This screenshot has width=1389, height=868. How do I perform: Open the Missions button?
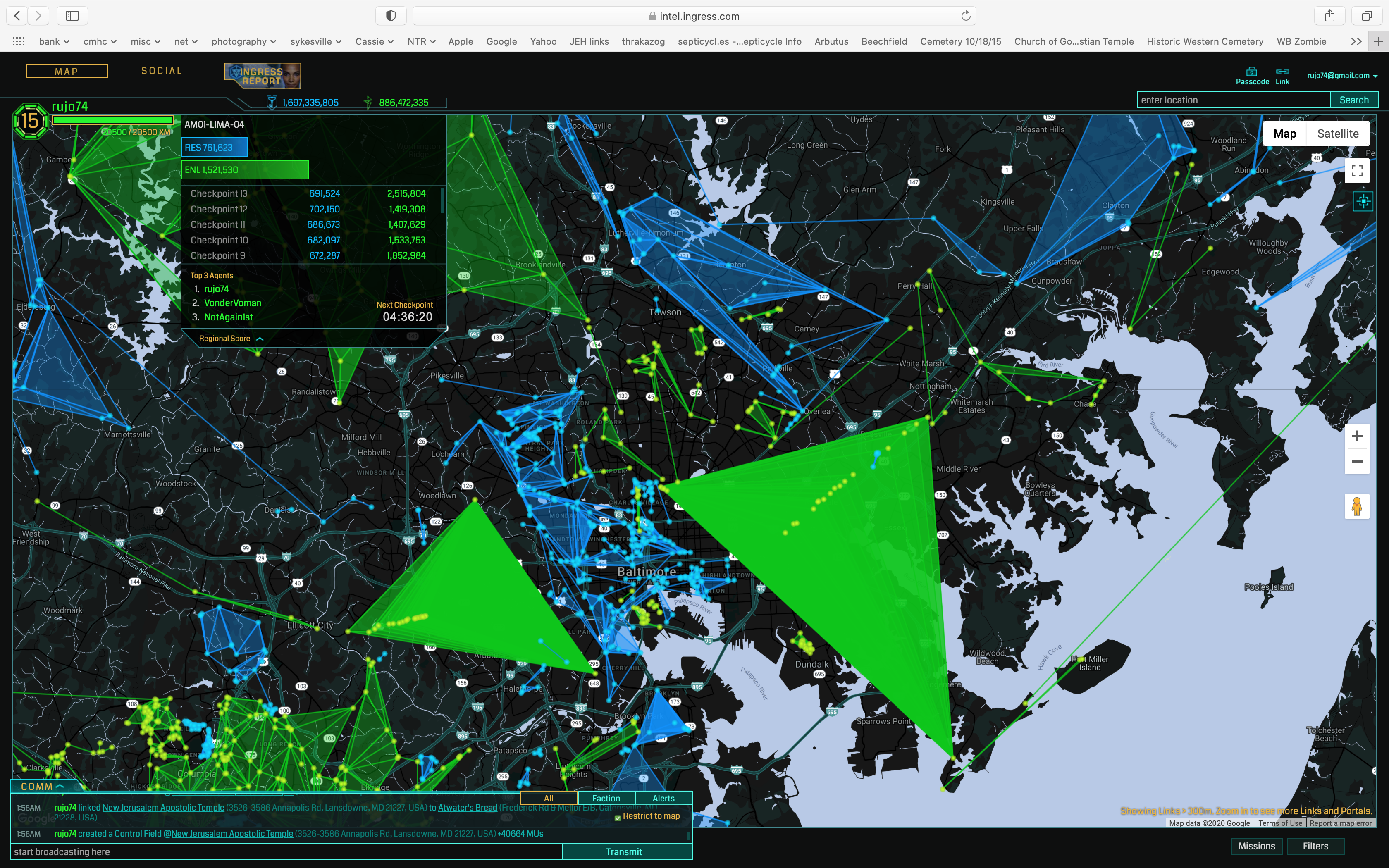pyautogui.click(x=1256, y=846)
